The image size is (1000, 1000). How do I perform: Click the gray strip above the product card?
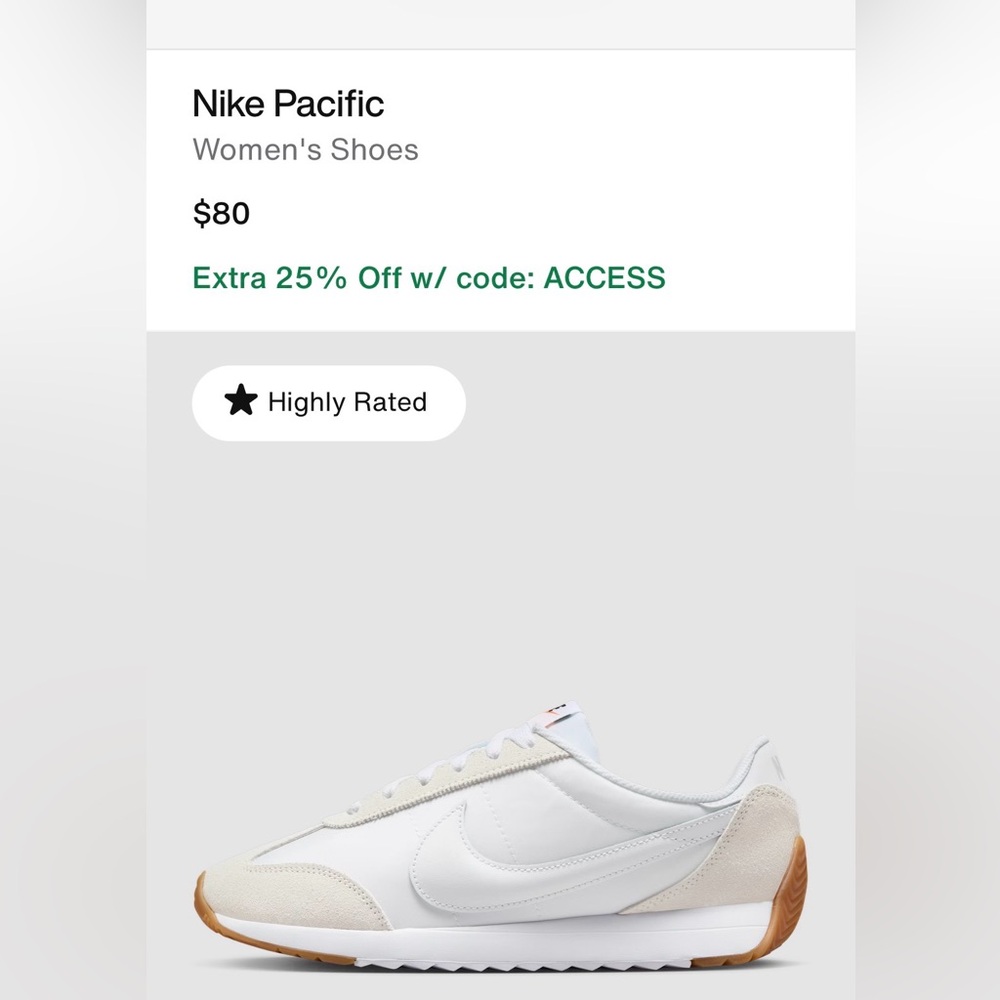(500, 24)
